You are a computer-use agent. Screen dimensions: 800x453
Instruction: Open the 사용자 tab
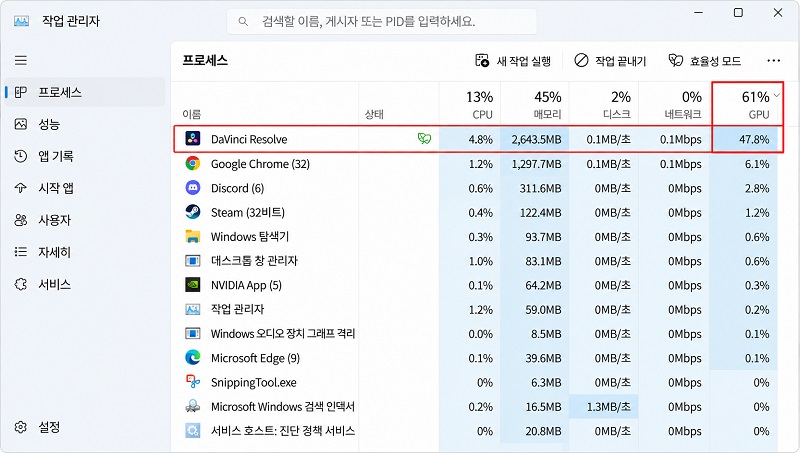click(x=85, y=220)
